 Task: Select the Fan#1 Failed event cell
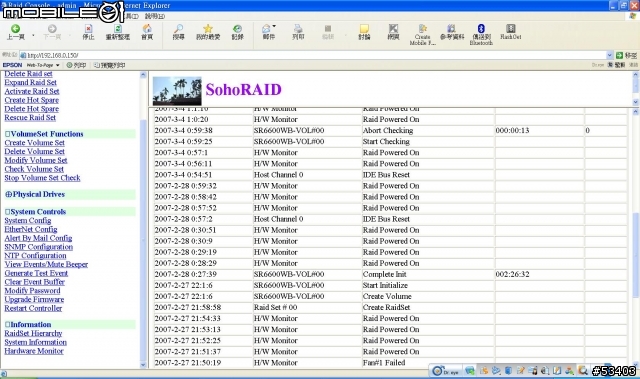point(428,363)
